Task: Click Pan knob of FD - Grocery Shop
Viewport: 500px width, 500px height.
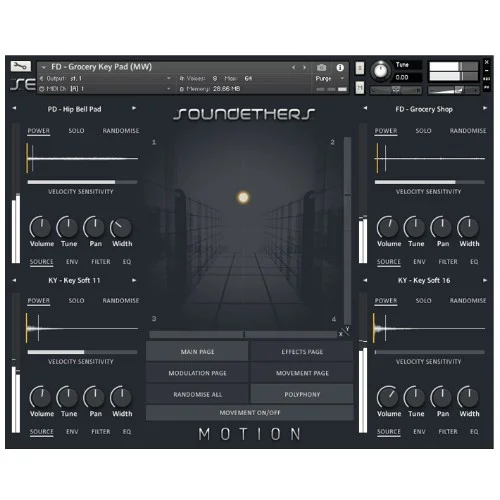Action: [442, 227]
